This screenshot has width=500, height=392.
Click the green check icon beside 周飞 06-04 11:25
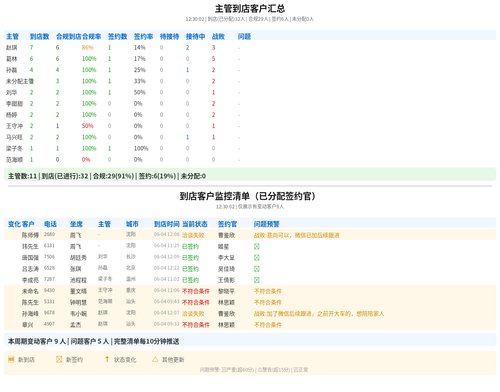coord(256,246)
